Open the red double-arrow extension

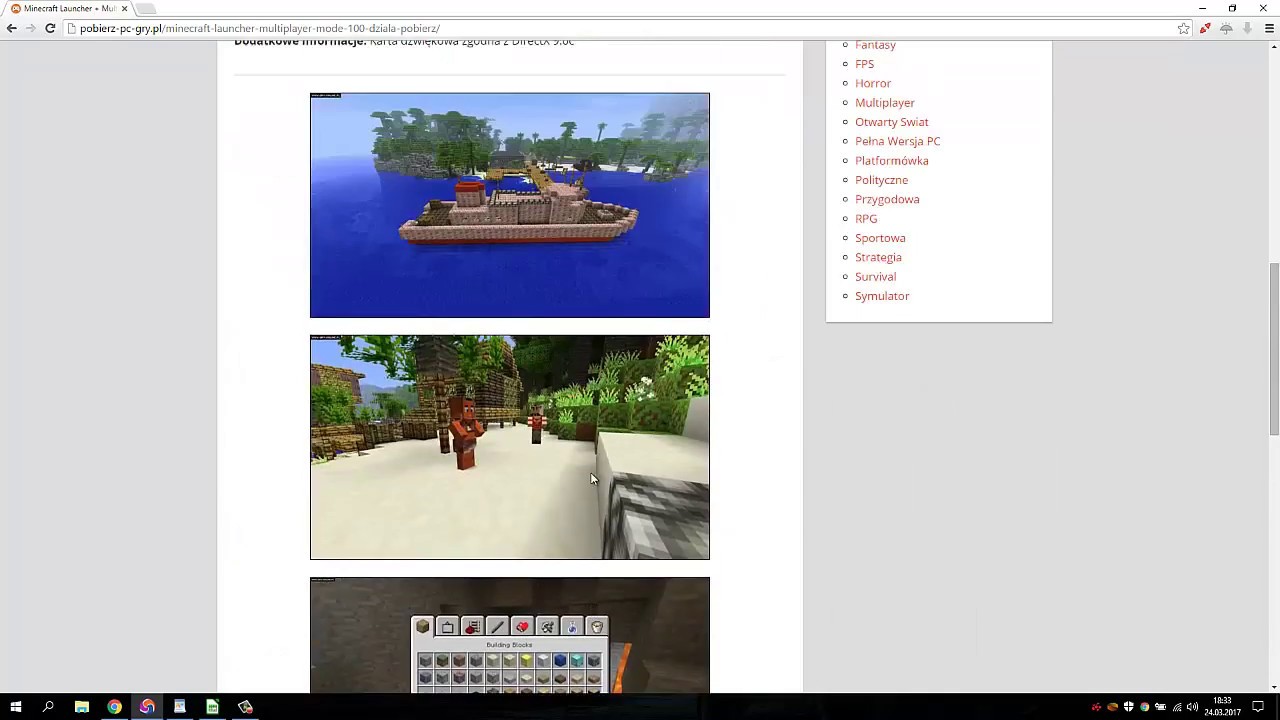click(1205, 28)
